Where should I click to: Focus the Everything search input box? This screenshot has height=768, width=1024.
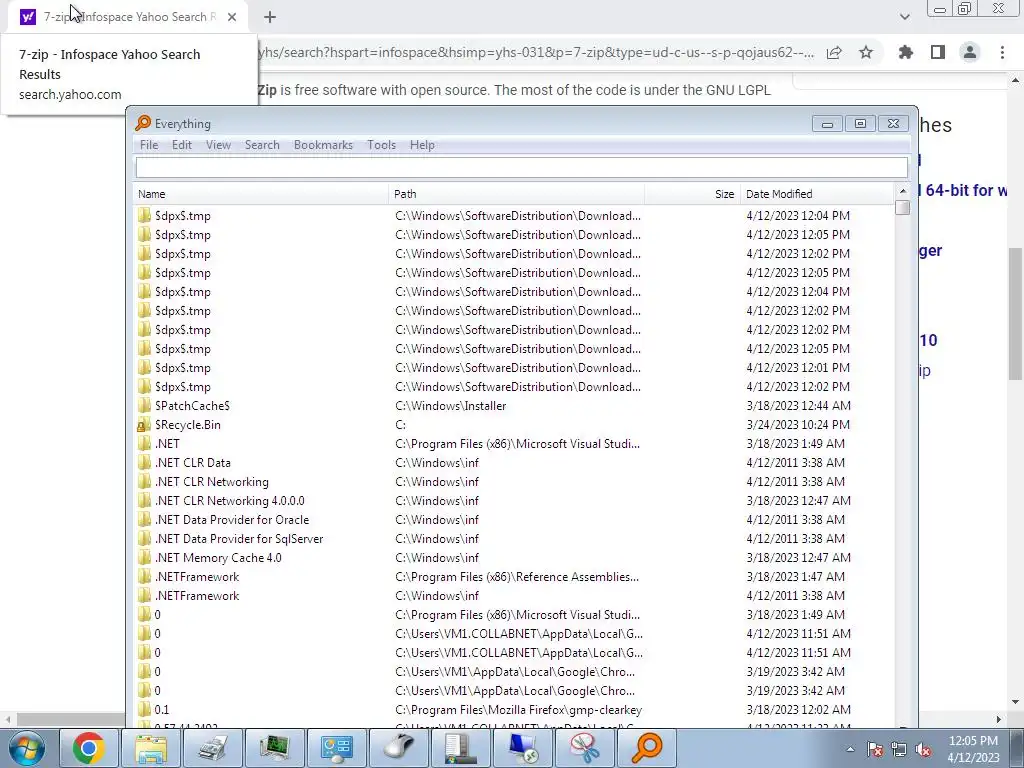click(522, 168)
